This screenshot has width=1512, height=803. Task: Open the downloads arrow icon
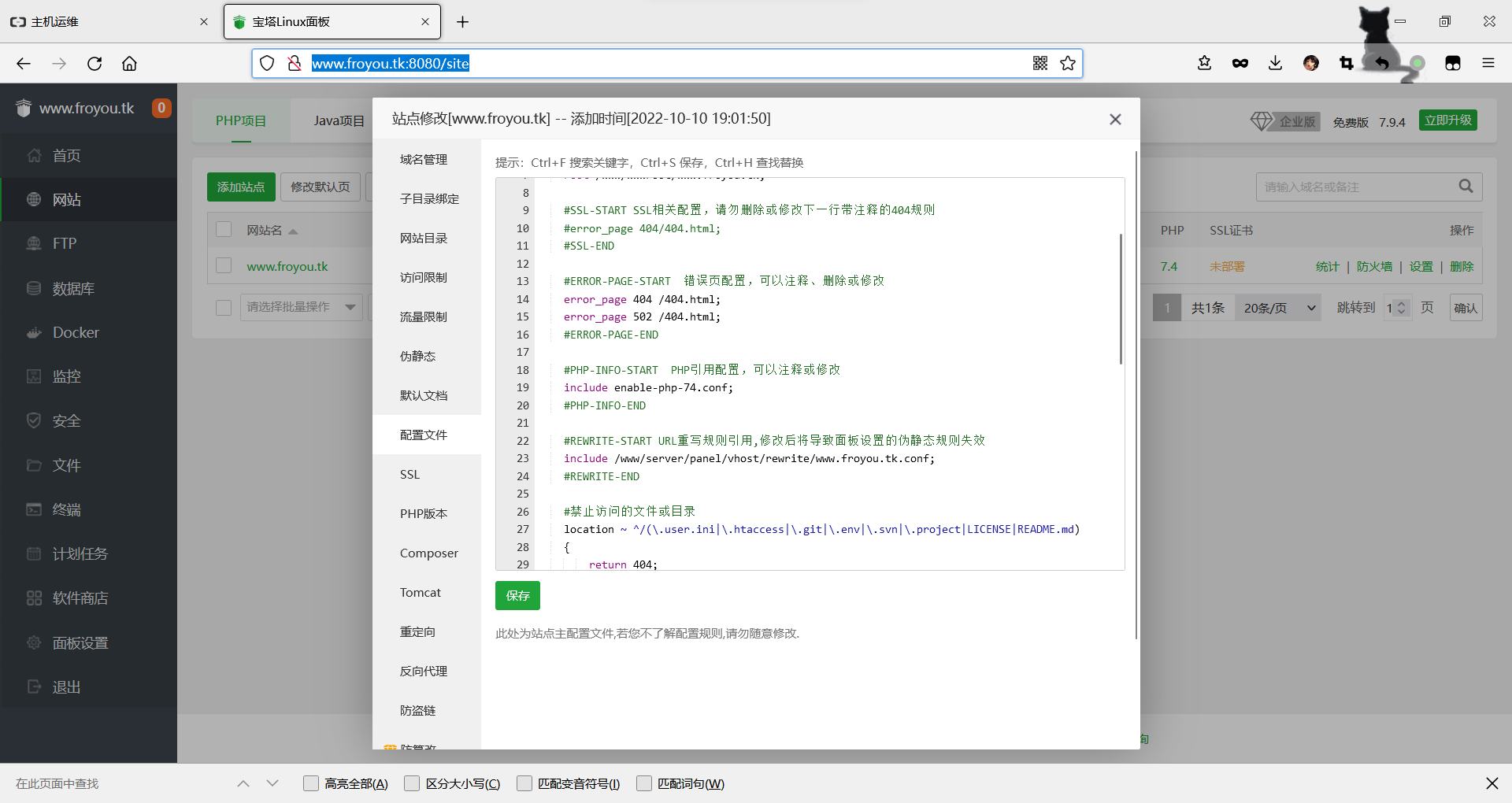coord(1276,64)
